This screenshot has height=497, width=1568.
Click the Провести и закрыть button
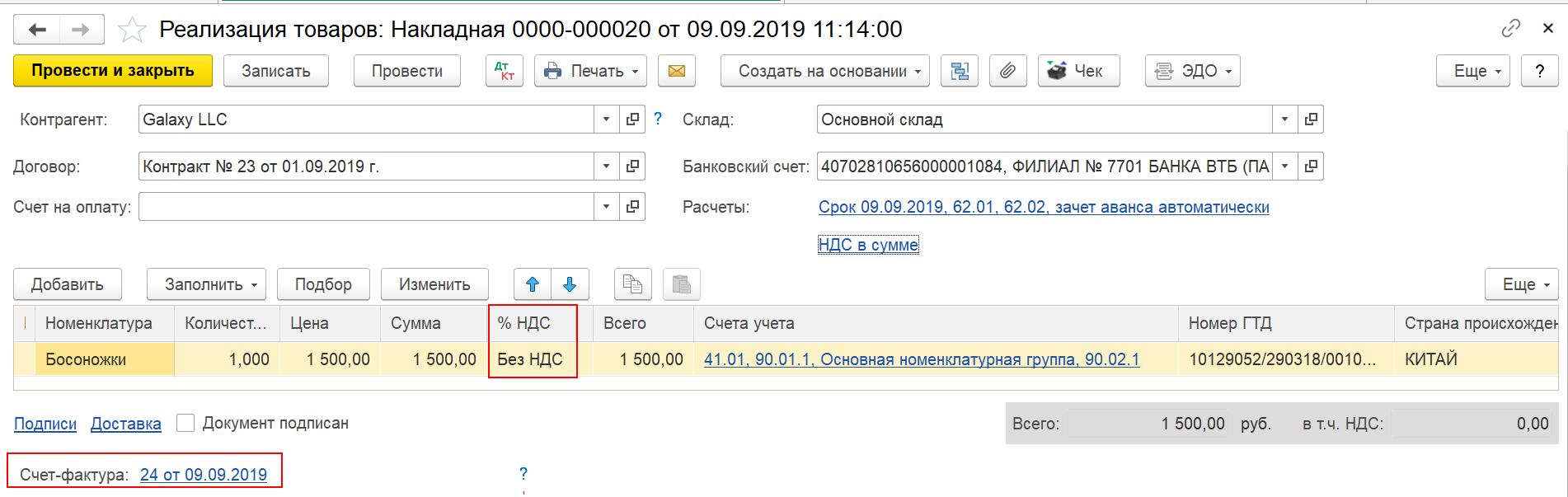(113, 71)
